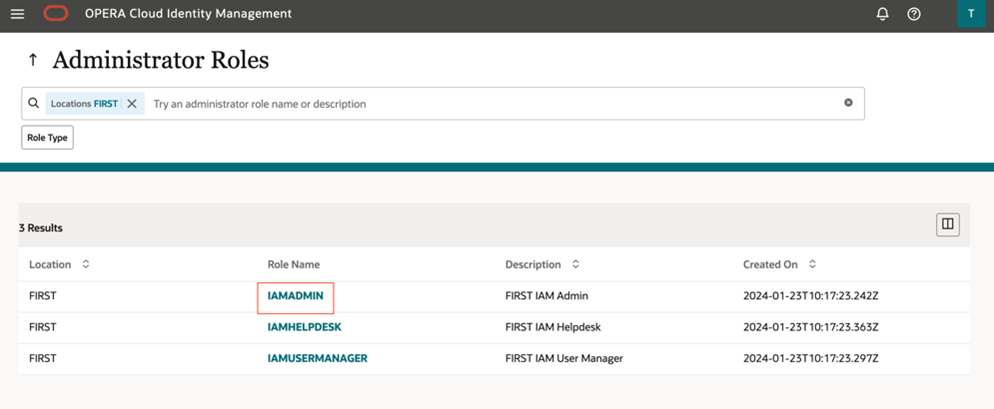This screenshot has height=409, width=994.
Task: Click the 2024-01-23T10:17:23.363Z timestamp
Action: click(x=810, y=327)
